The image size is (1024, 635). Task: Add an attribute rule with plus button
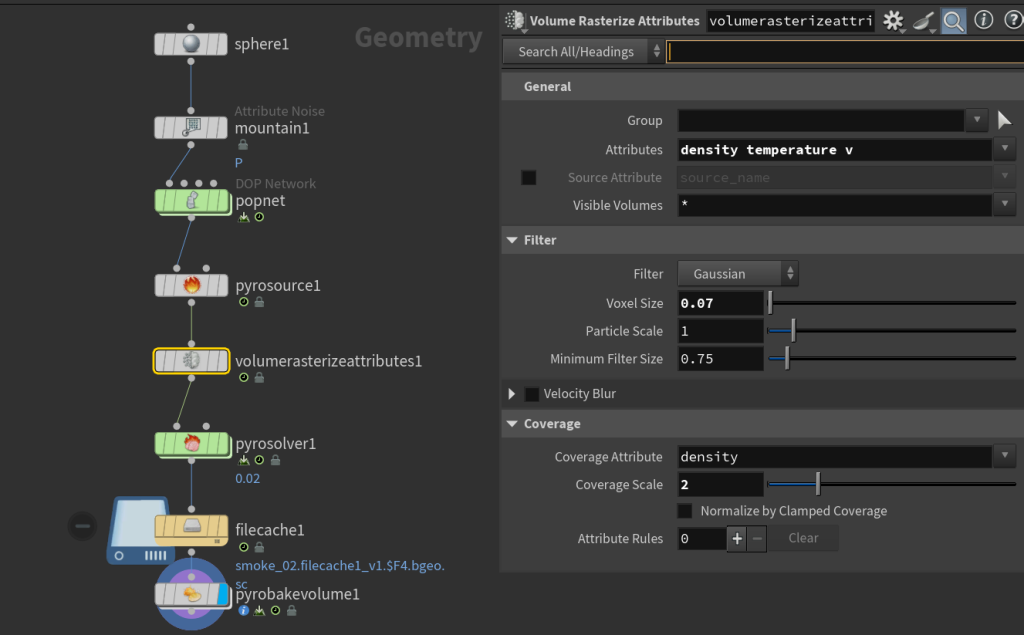click(x=737, y=538)
